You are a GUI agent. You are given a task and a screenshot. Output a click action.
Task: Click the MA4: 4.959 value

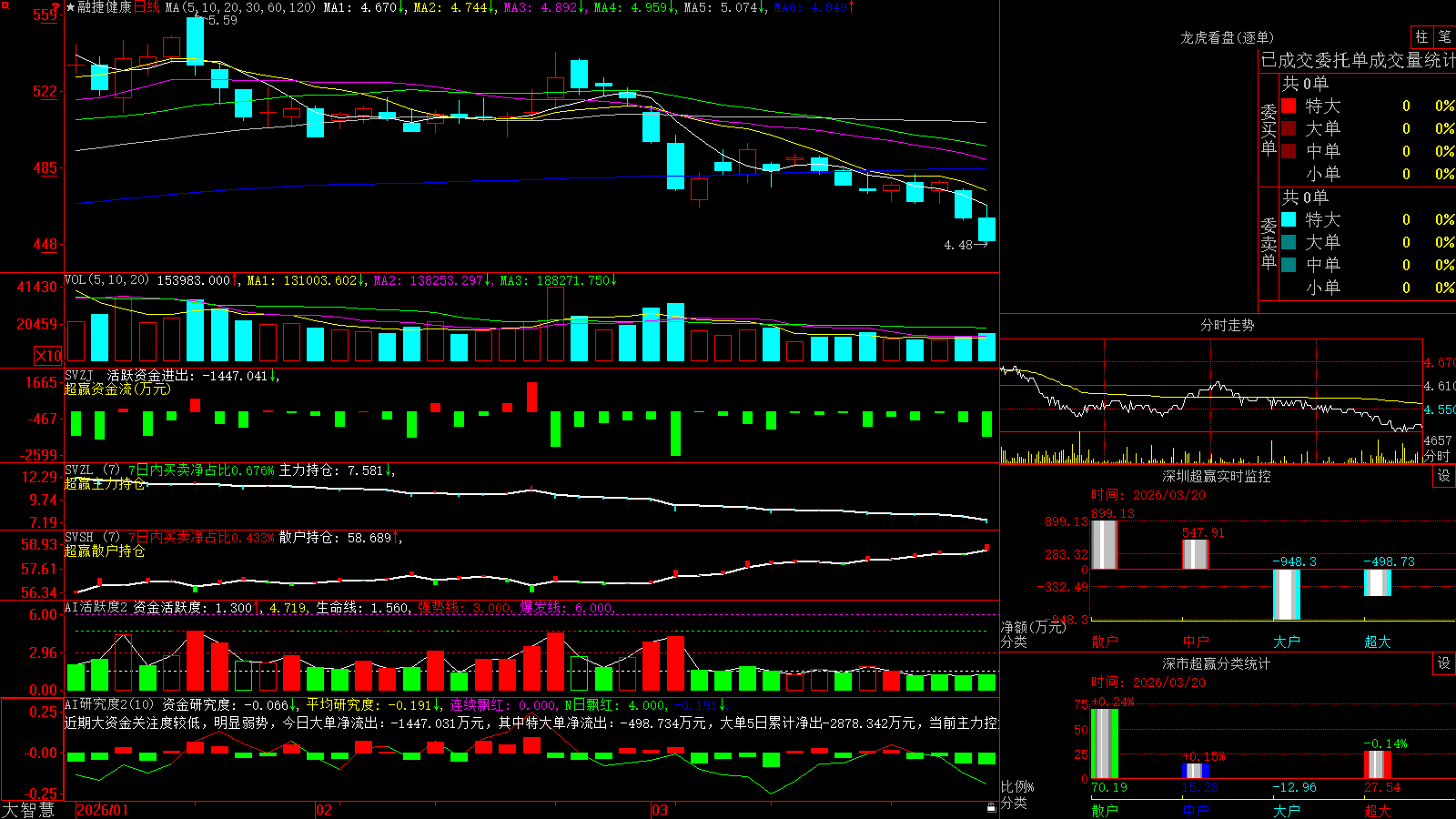pyautogui.click(x=631, y=7)
